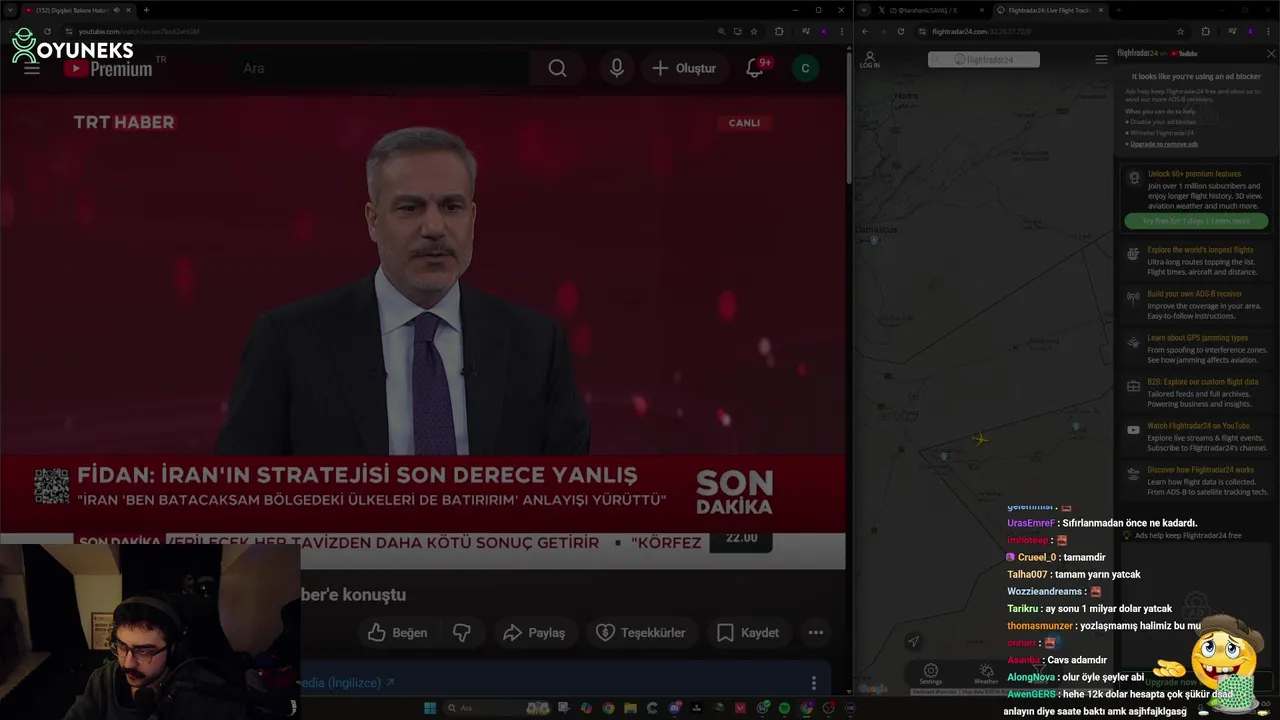Click 'Try free for 7 days' green button
Screen dimensions: 1280x720
pos(1196,221)
